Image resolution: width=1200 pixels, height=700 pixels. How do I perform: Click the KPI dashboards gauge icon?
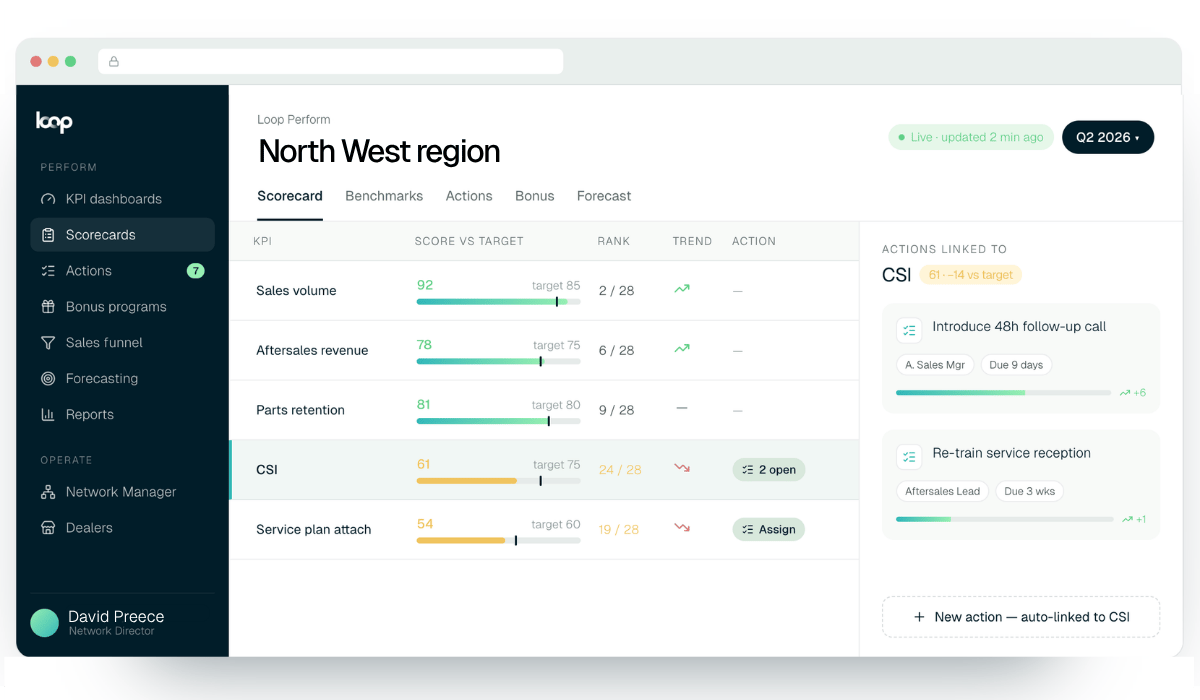pyautogui.click(x=48, y=199)
